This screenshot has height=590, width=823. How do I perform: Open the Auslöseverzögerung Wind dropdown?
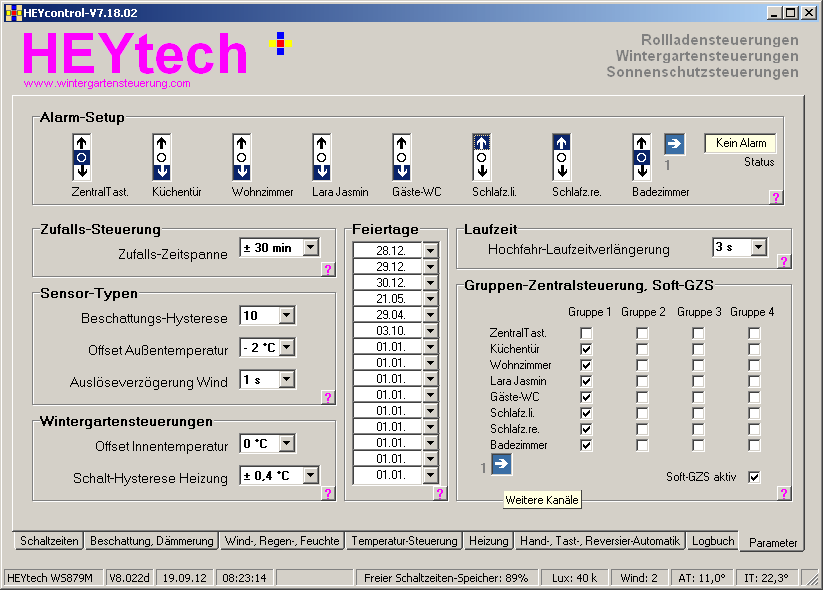click(x=287, y=380)
